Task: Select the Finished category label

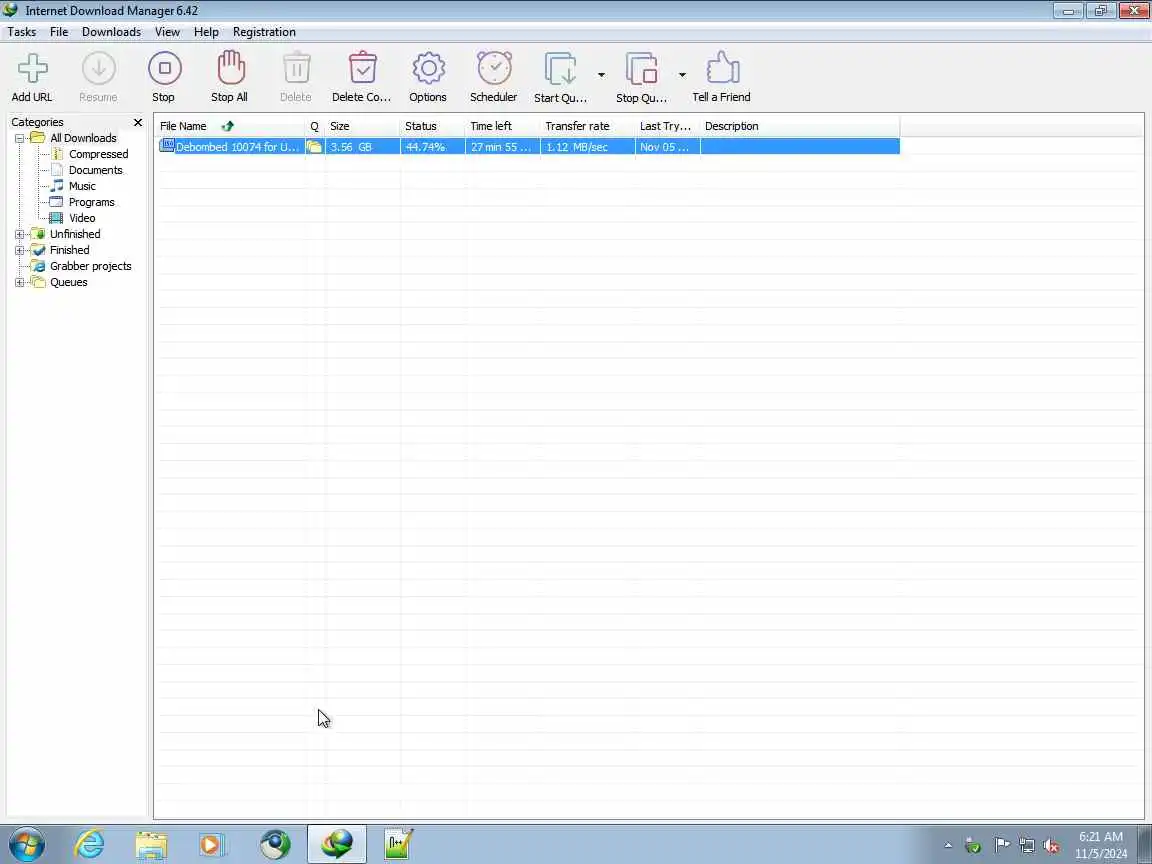Action: point(69,251)
